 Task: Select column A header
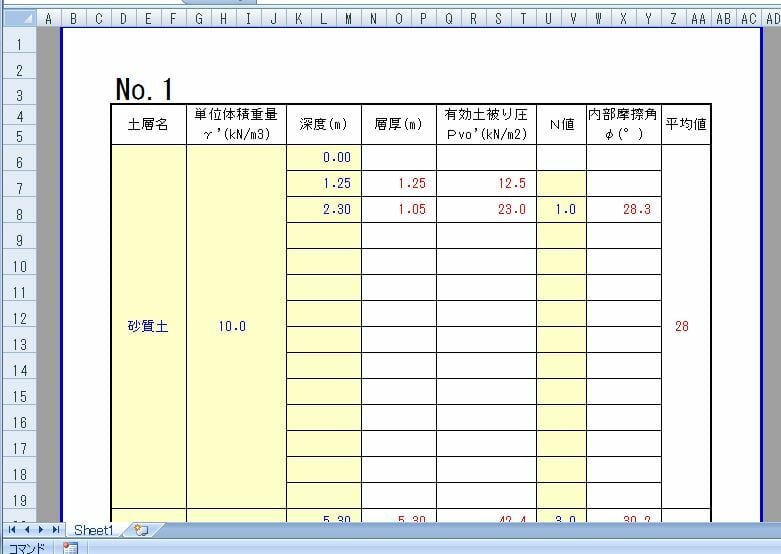click(48, 19)
